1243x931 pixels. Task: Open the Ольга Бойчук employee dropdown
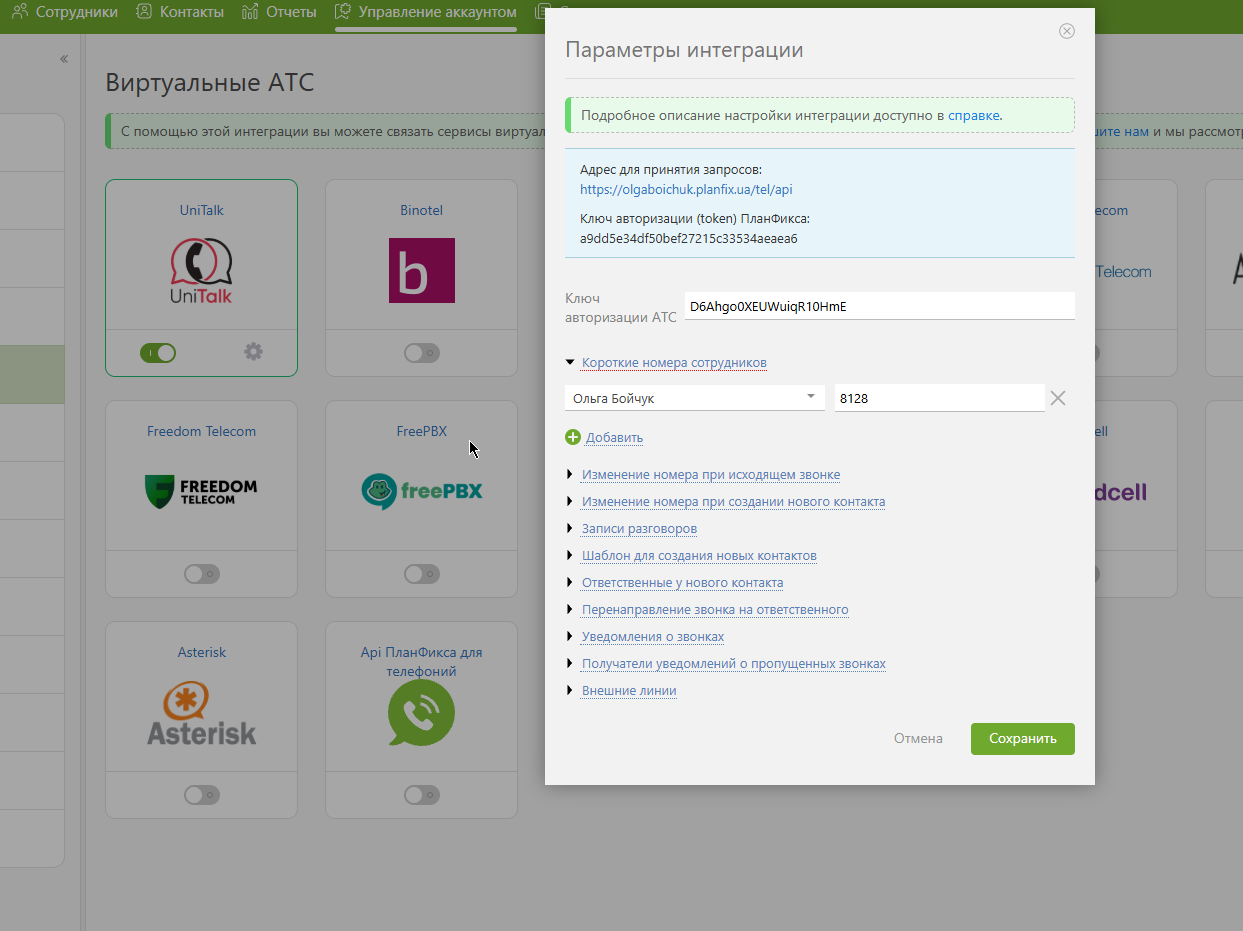click(x=695, y=398)
